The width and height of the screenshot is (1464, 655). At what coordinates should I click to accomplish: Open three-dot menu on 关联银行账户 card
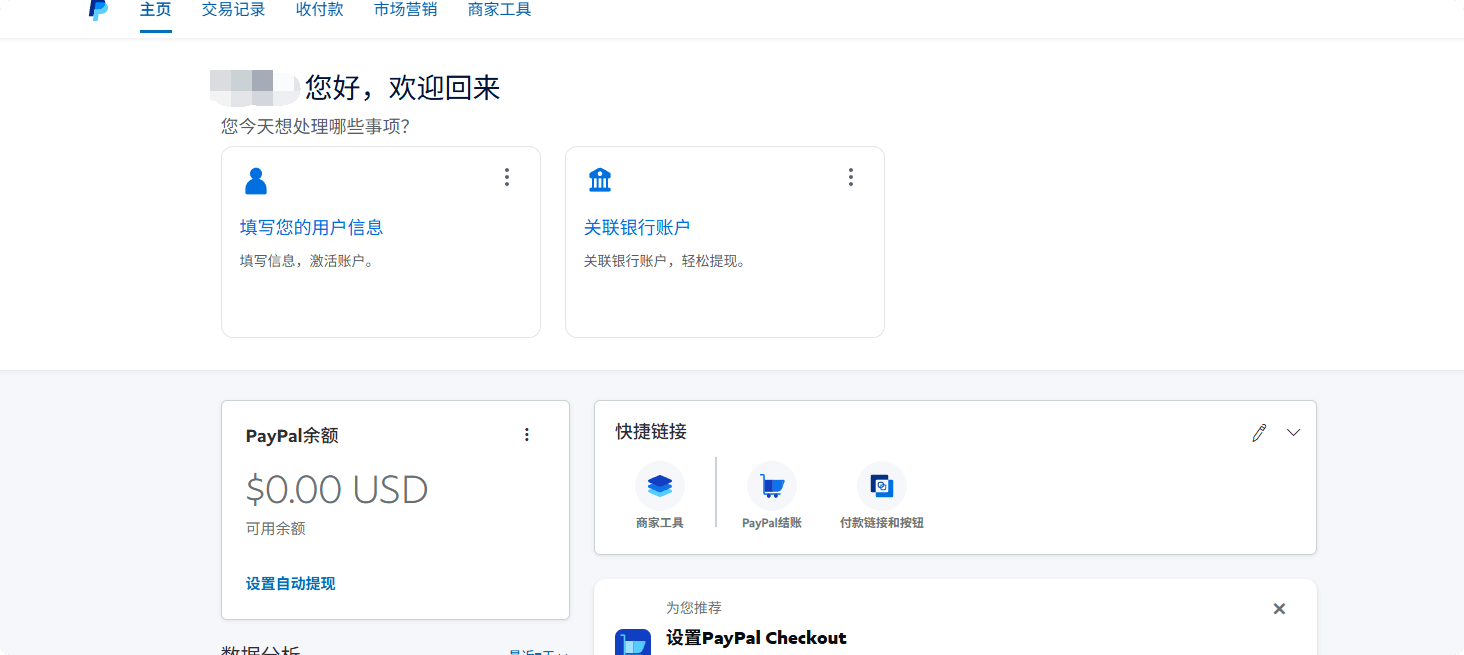coord(851,177)
